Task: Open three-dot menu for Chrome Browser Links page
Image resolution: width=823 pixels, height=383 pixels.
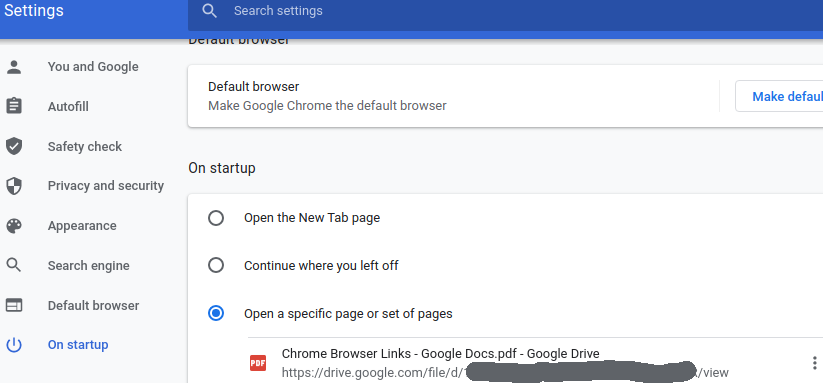Action: [x=814, y=363]
